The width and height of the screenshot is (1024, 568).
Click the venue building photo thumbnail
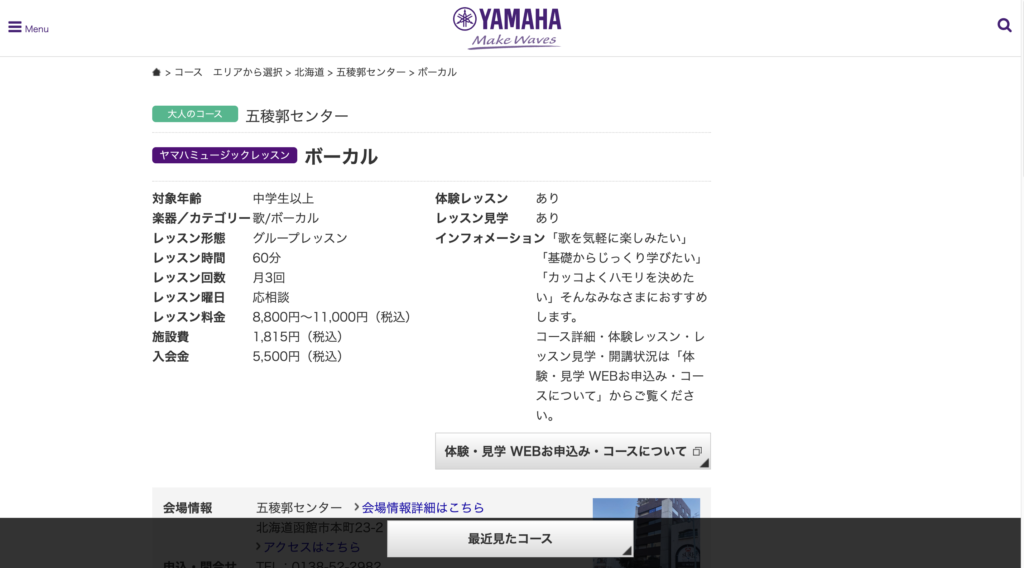646,532
